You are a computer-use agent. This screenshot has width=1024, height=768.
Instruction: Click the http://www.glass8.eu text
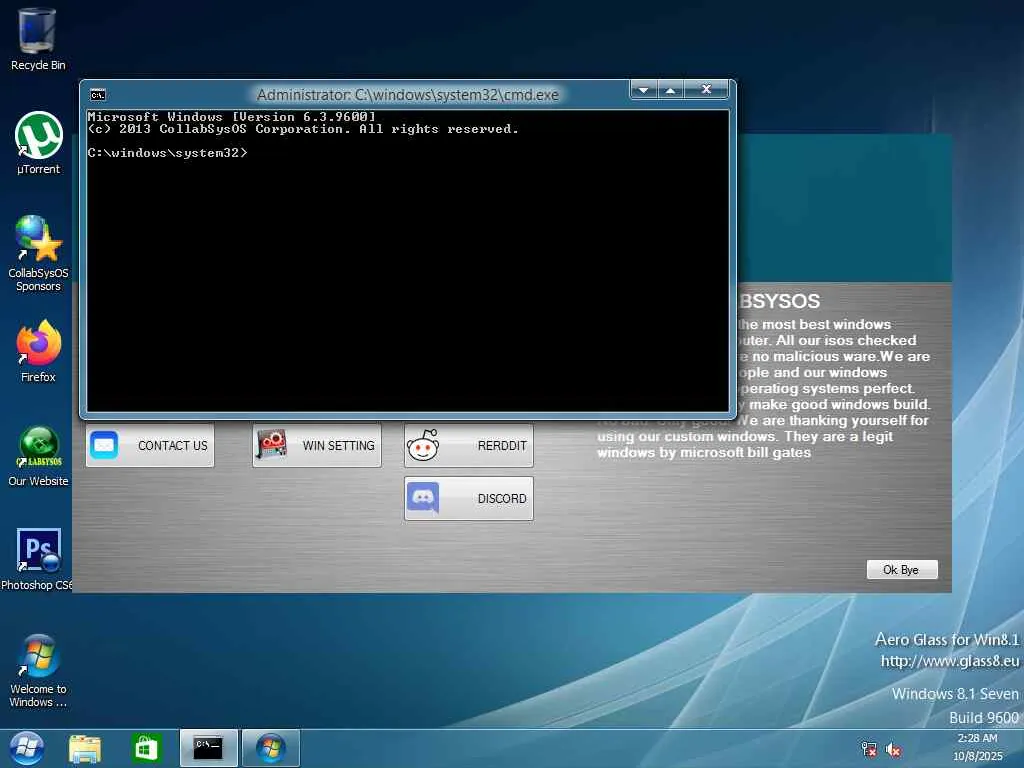click(x=950, y=661)
